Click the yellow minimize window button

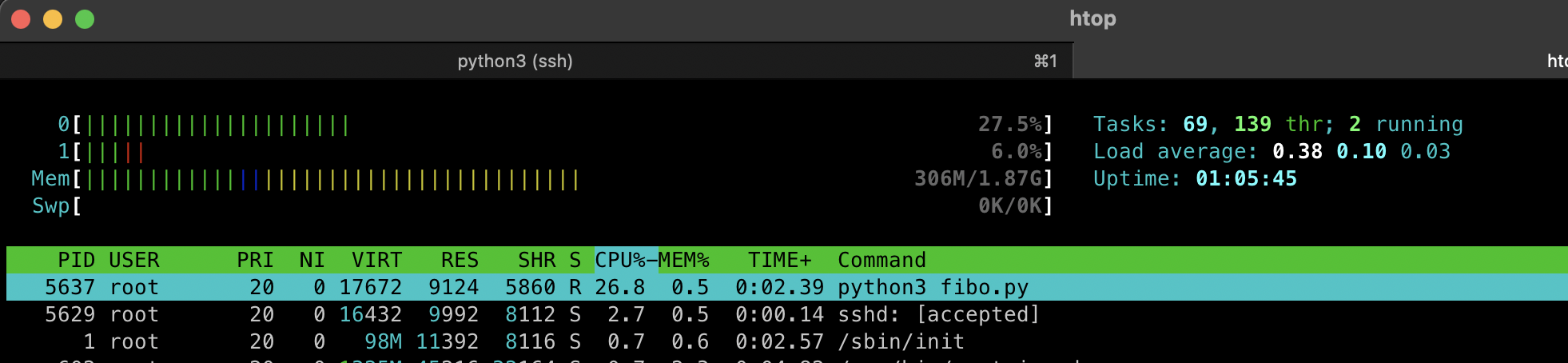(53, 19)
